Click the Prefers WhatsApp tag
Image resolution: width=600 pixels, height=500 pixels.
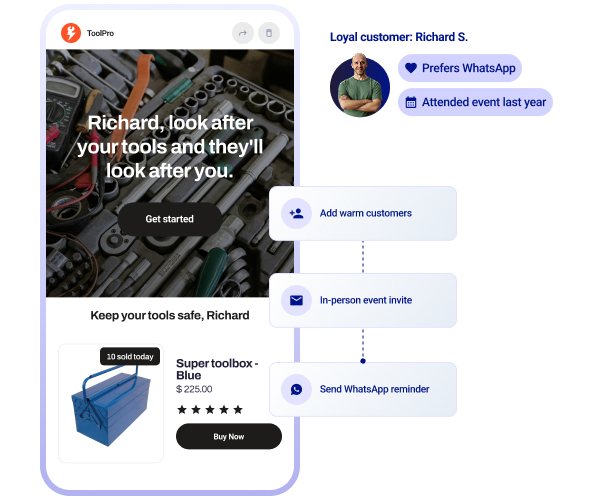(x=460, y=68)
